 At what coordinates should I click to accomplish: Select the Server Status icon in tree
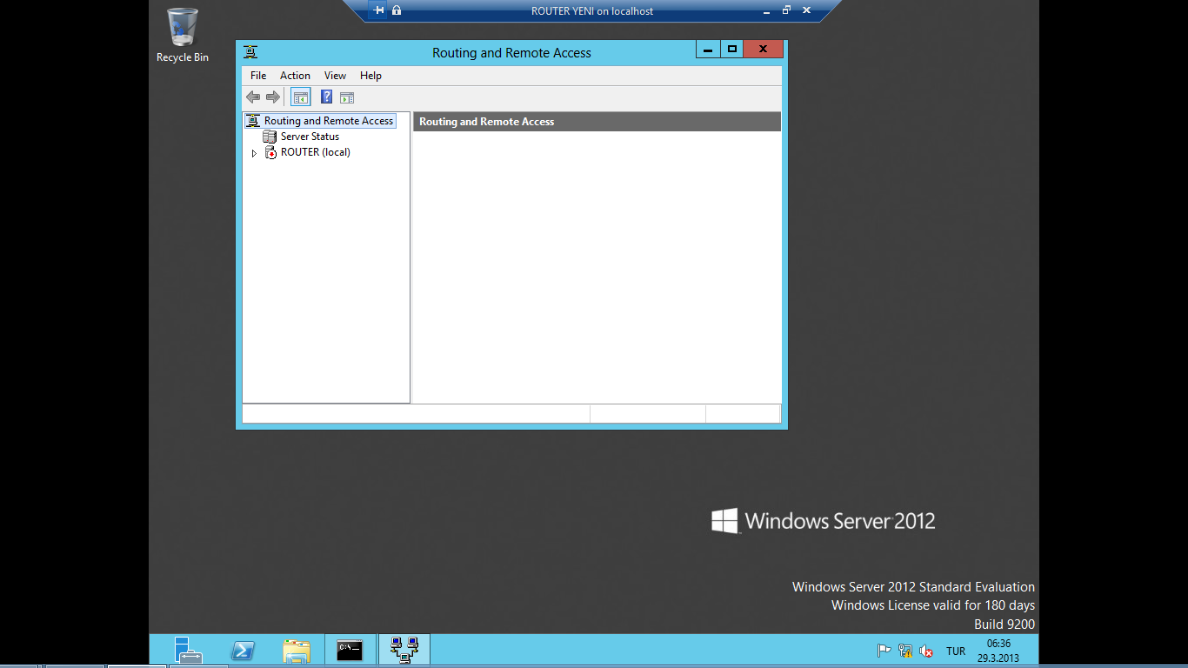[x=270, y=136]
